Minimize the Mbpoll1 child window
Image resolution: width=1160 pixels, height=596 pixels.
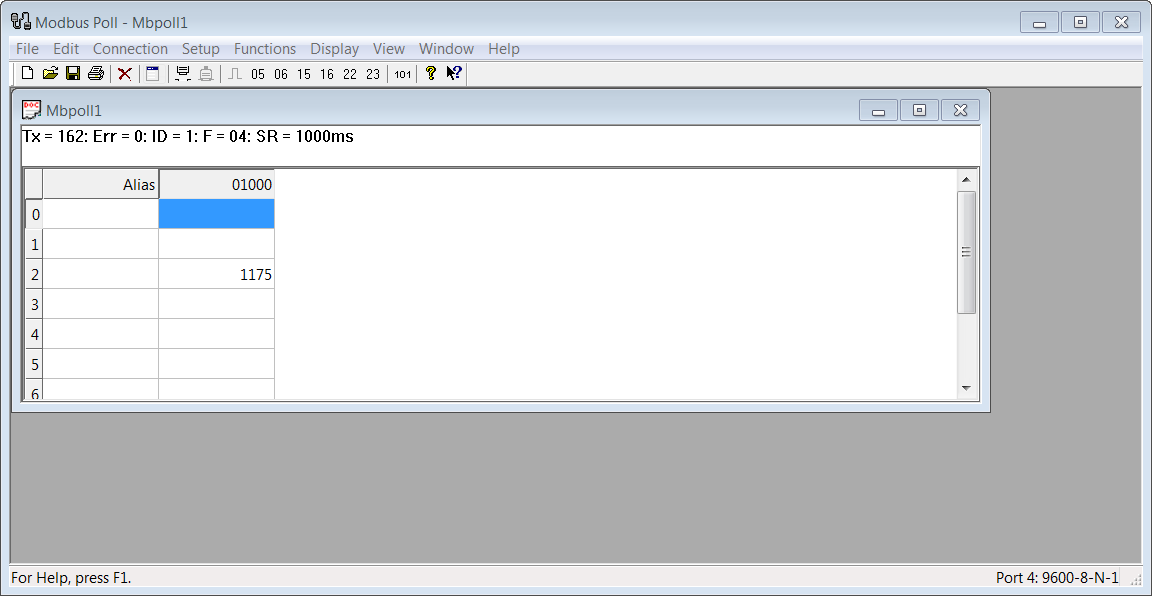879,110
